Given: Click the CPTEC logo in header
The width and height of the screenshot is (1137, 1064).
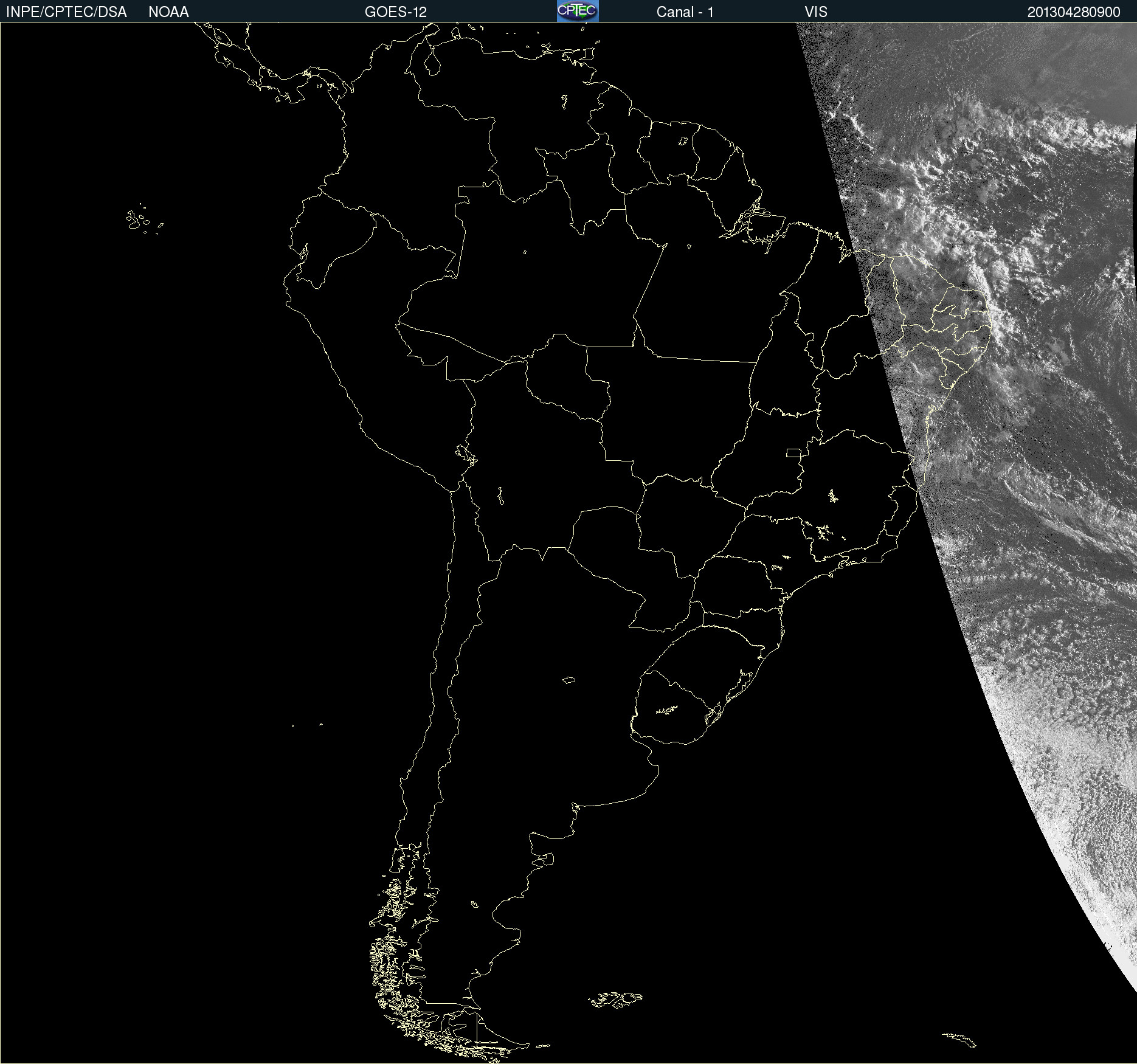Looking at the screenshot, I should 578,11.
